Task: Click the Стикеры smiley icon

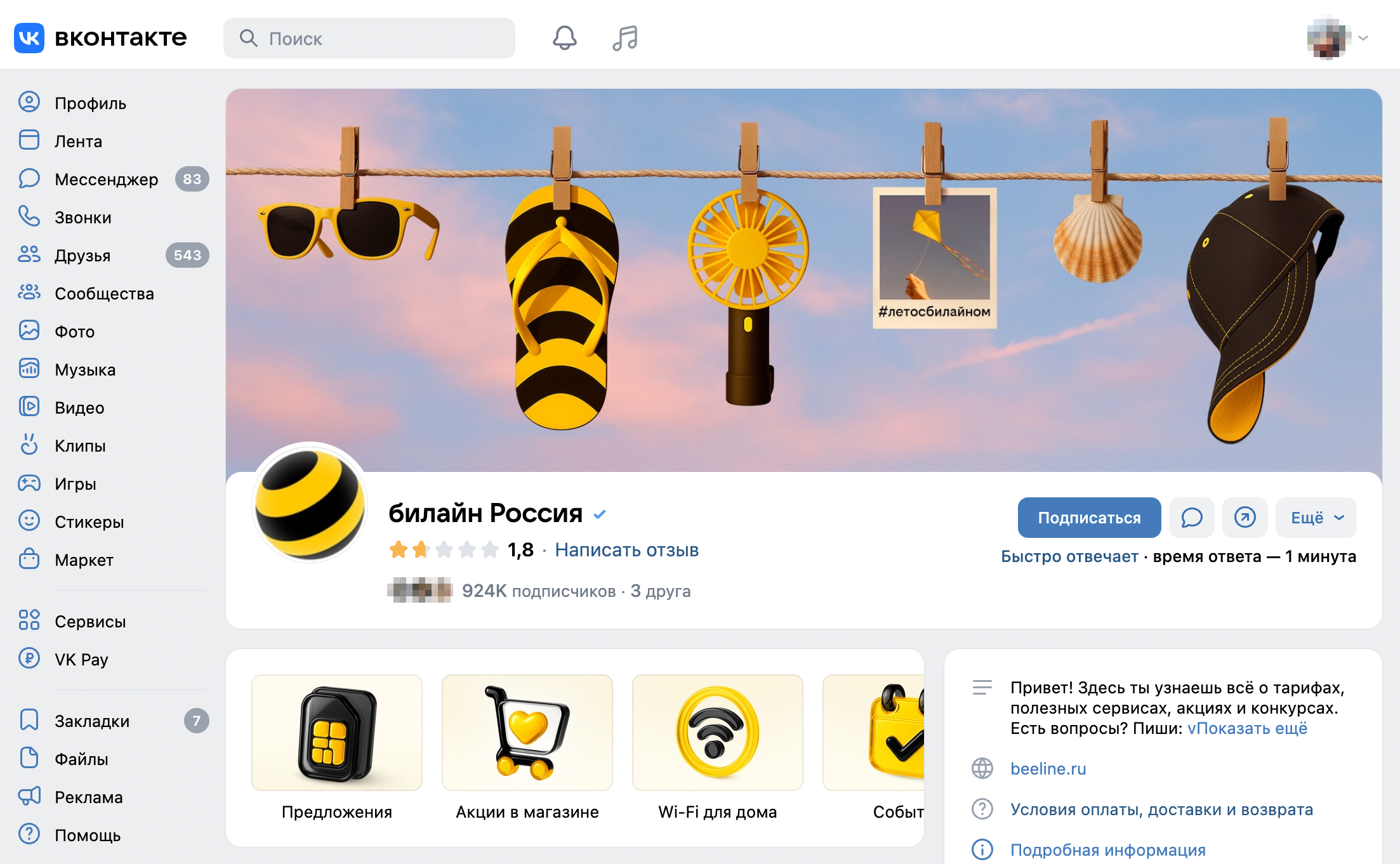Action: tap(29, 521)
